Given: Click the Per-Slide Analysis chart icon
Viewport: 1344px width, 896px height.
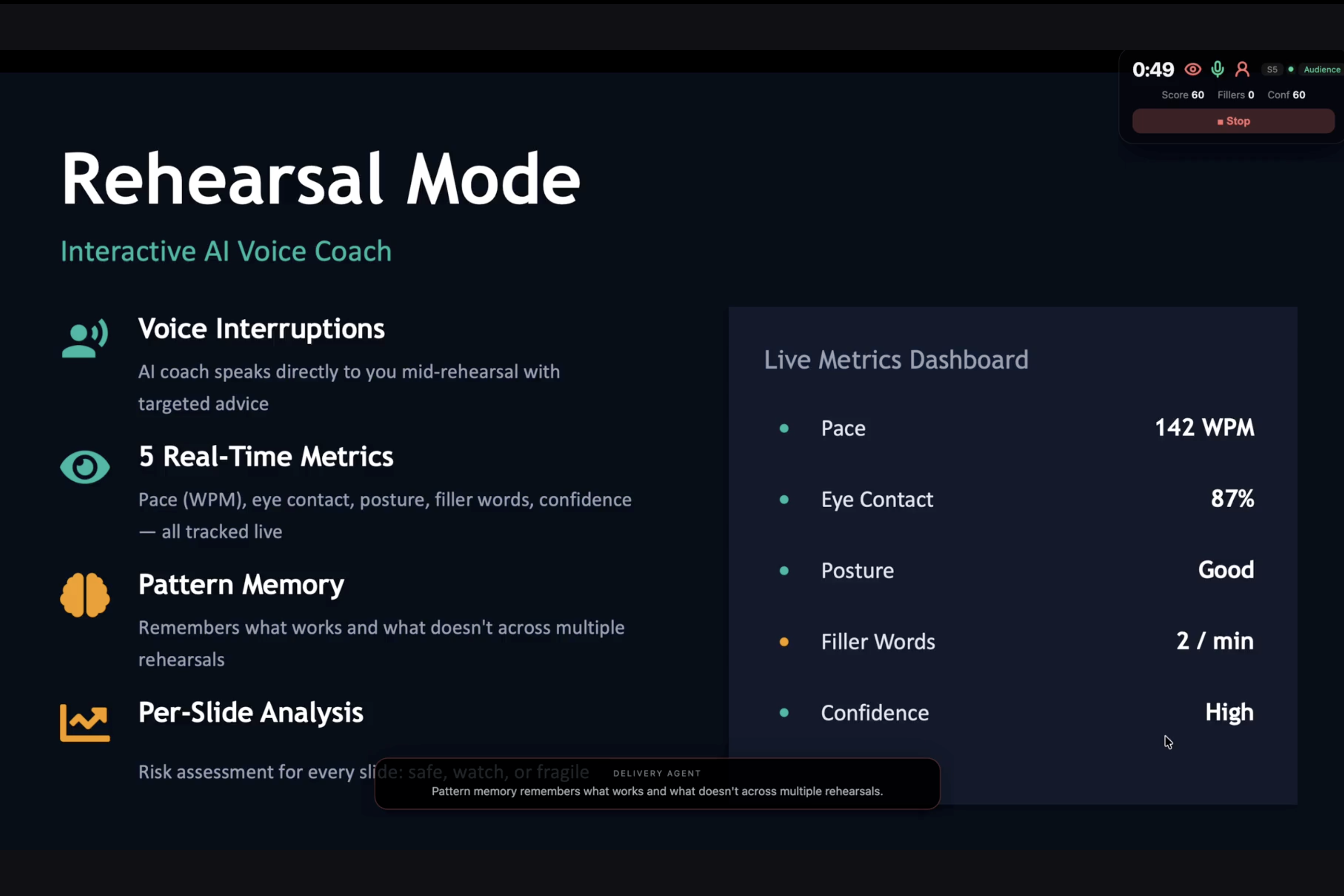Looking at the screenshot, I should tap(85, 723).
